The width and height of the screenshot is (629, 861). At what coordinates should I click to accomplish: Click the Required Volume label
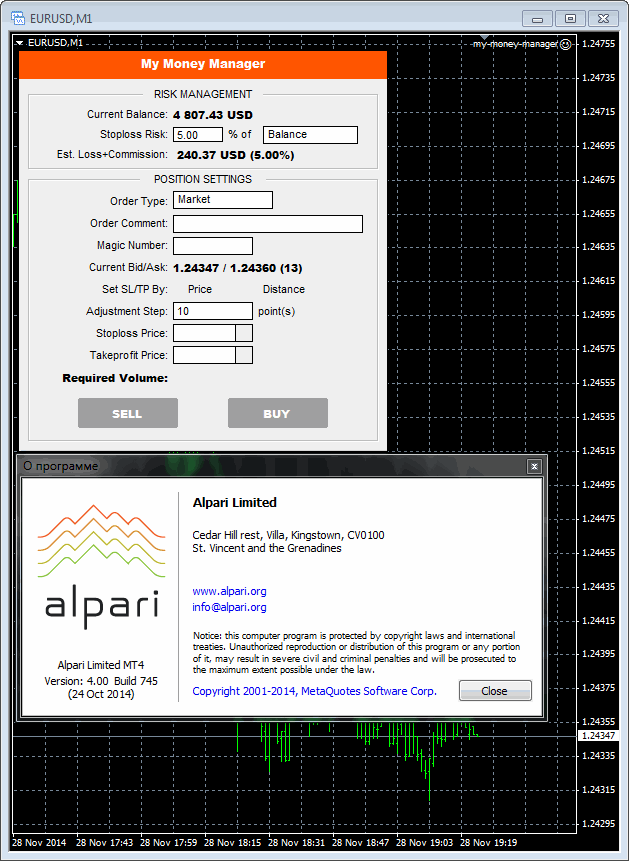(115, 378)
